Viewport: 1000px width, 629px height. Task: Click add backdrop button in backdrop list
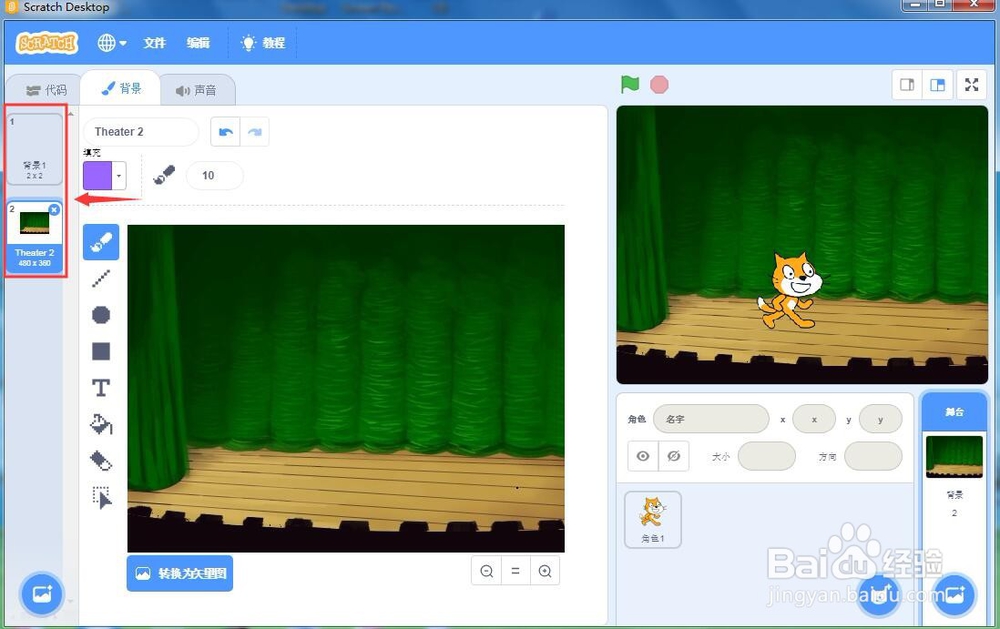(x=41, y=594)
